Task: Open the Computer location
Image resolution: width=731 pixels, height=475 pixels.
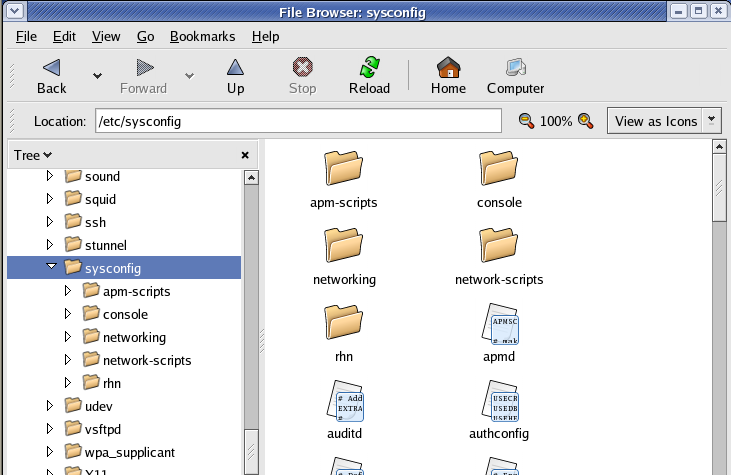Action: (515, 68)
